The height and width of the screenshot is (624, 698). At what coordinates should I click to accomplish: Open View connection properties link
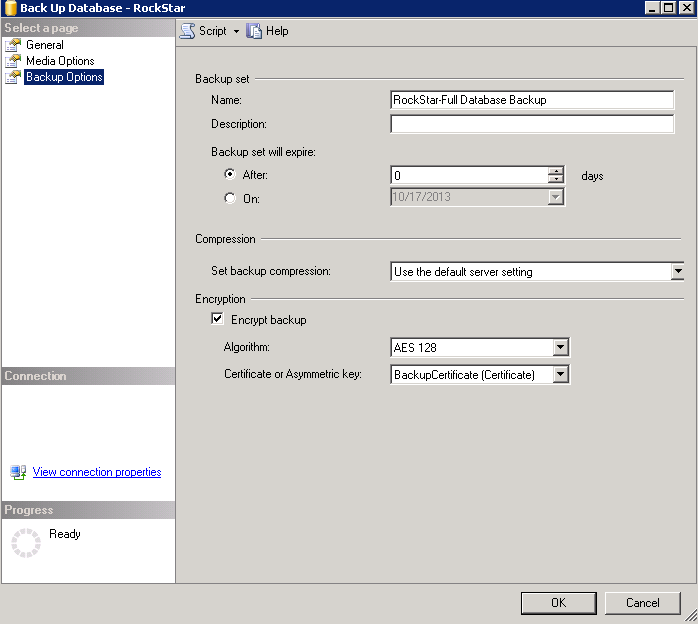pyautogui.click(x=97, y=472)
